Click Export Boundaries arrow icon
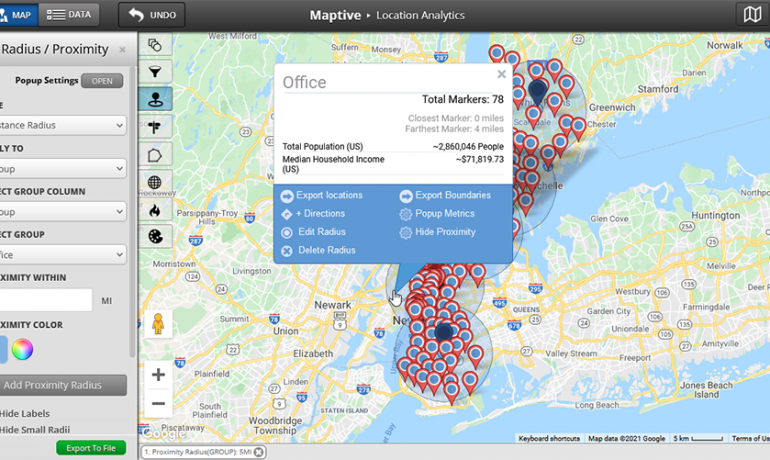This screenshot has height=460, width=770. pyautogui.click(x=406, y=196)
